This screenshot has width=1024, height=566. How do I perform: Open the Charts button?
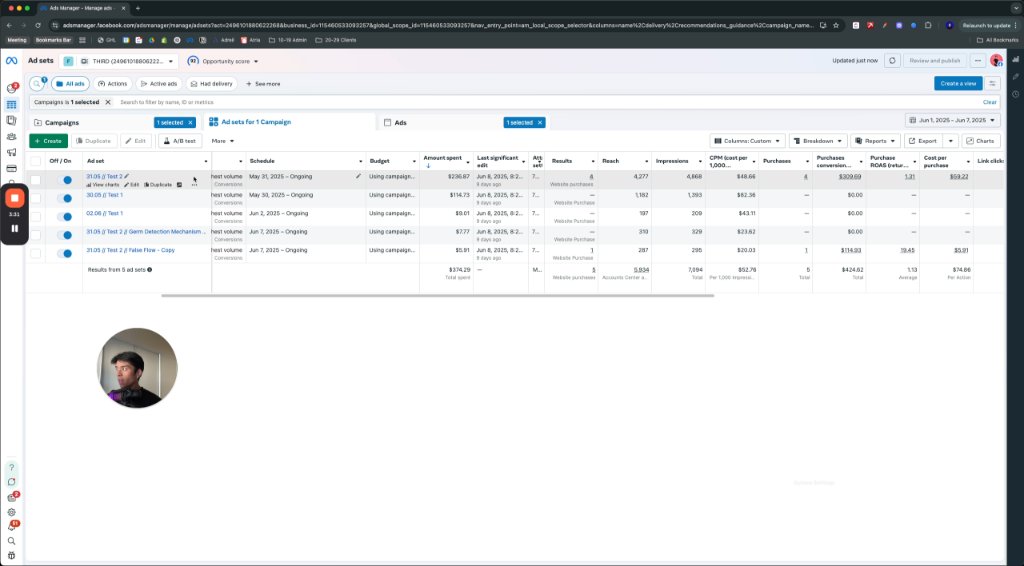pos(981,141)
